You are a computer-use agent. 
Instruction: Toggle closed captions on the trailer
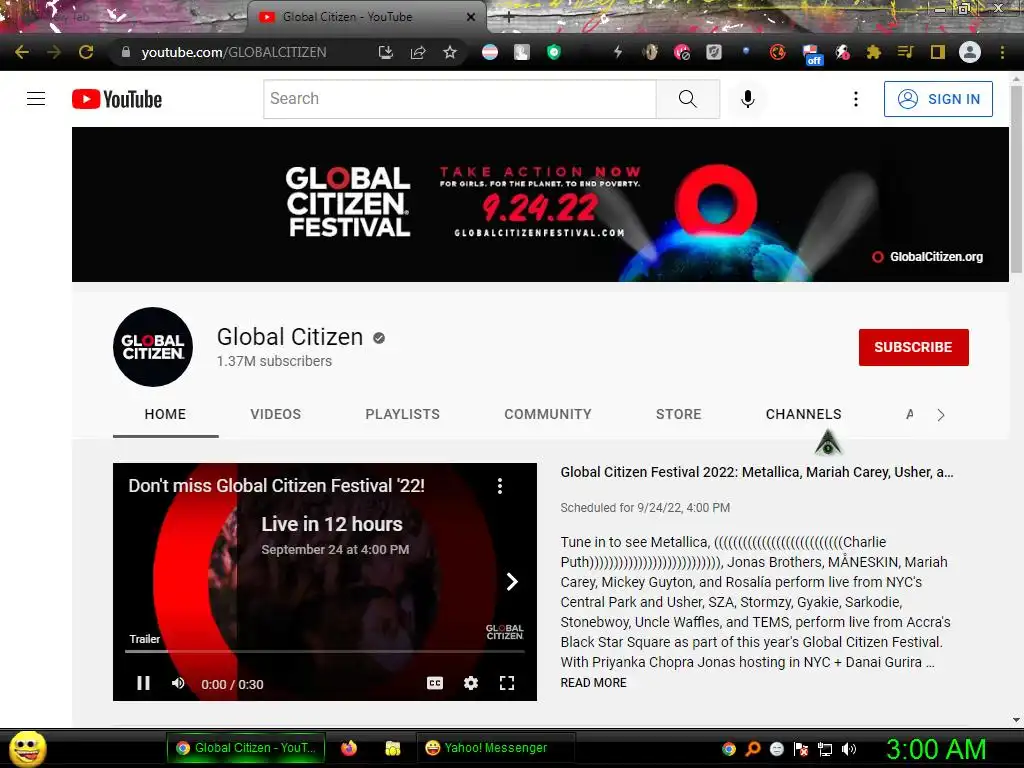(435, 683)
